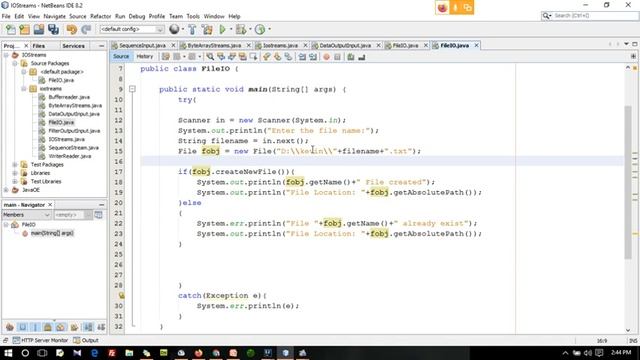This screenshot has height=360, width=640.
Task: Switch editor to Source view
Action: (x=121, y=57)
